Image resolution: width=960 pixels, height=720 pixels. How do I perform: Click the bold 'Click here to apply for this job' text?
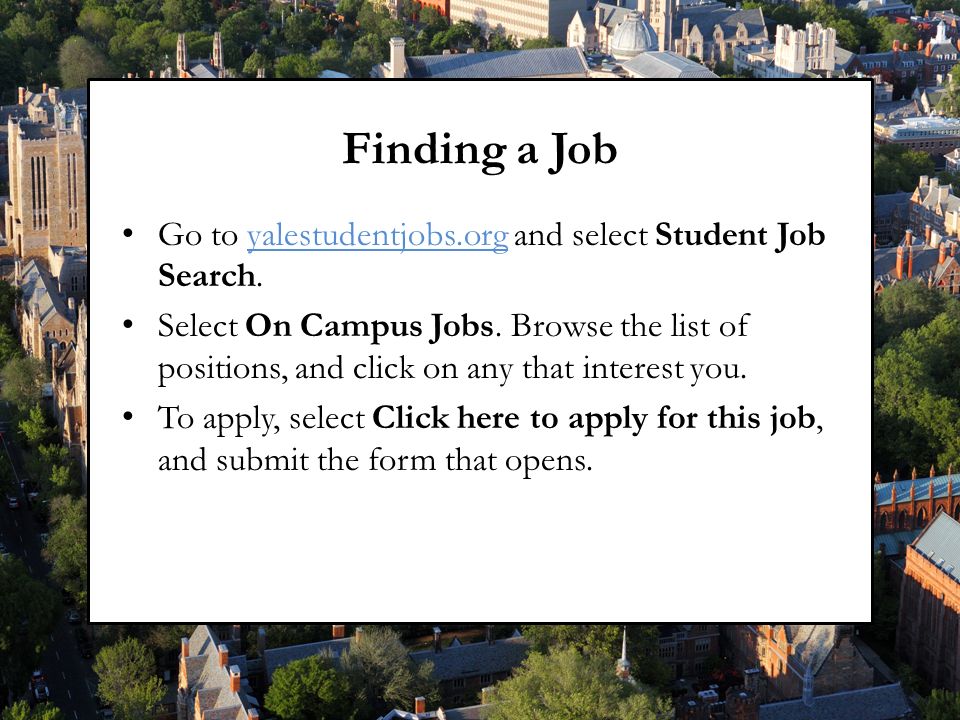pos(594,419)
